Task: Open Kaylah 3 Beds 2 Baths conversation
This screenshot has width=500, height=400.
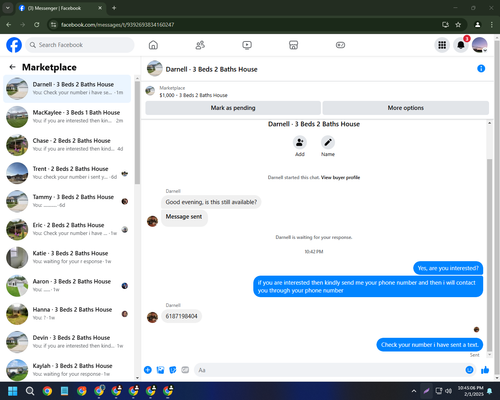Action: click(x=67, y=370)
